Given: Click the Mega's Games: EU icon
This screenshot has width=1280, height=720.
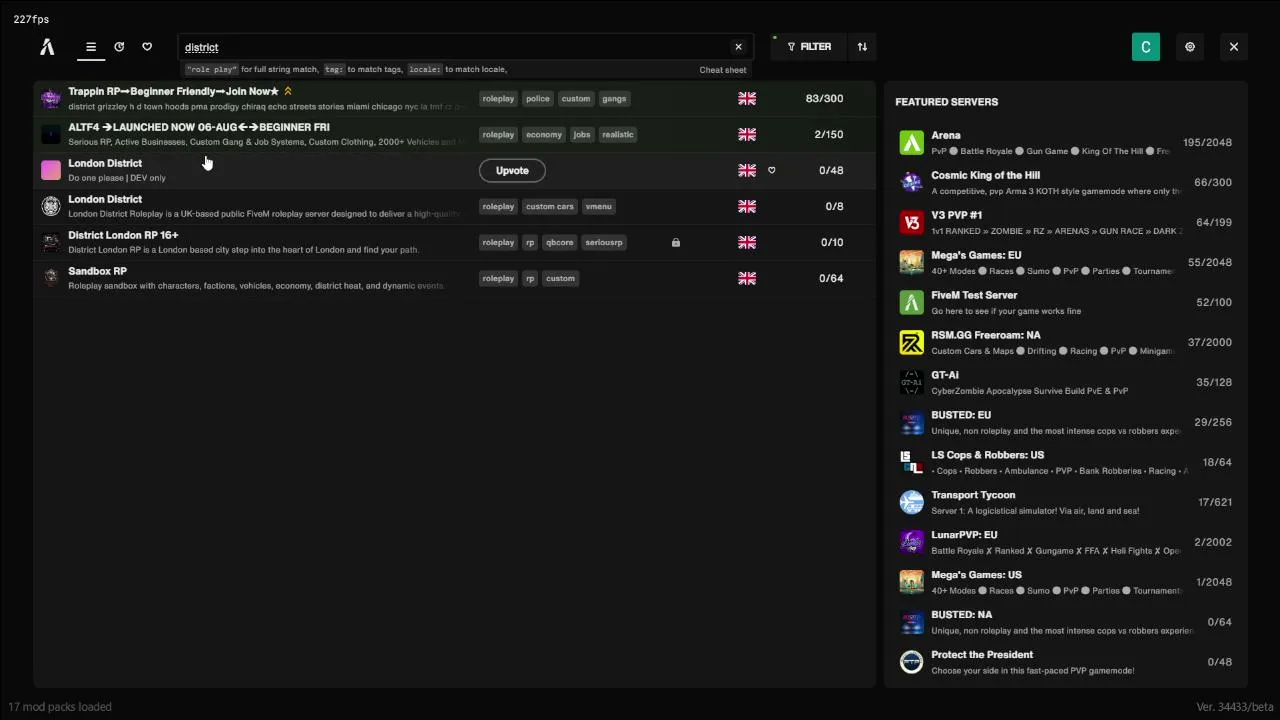Looking at the screenshot, I should 911,262.
